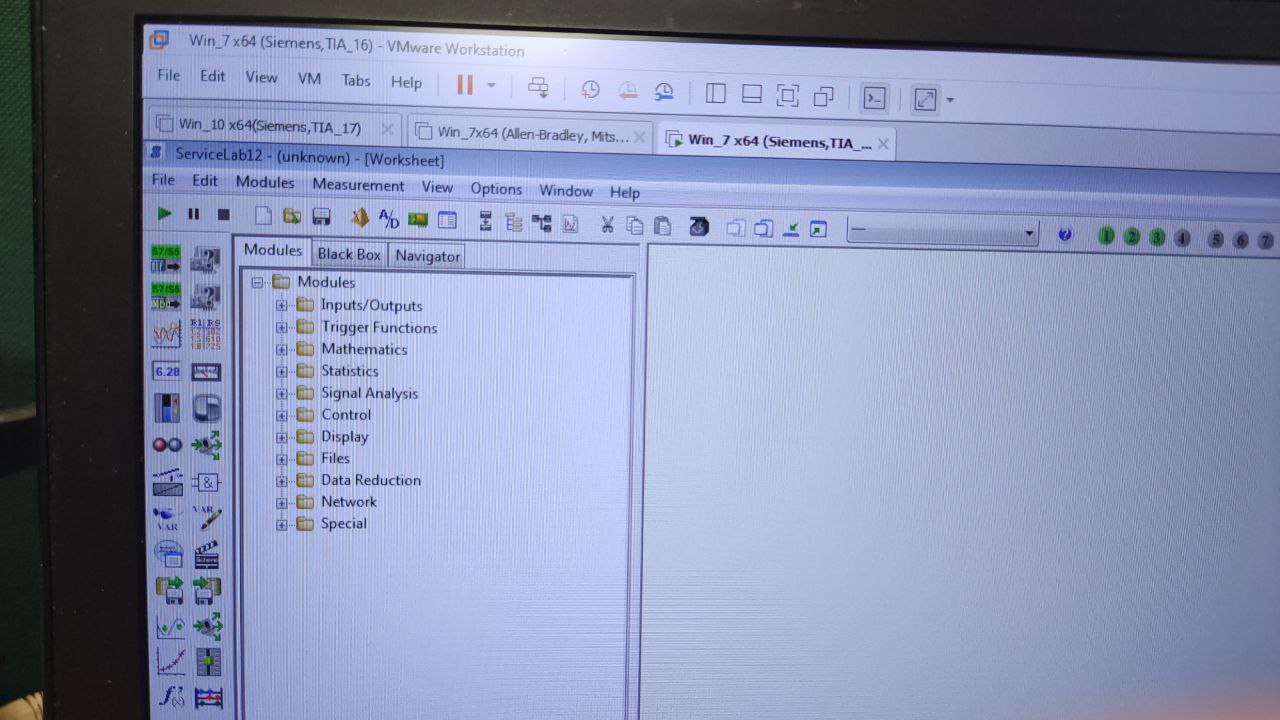Select the Files tree item
1280x720 pixels.
(335, 458)
